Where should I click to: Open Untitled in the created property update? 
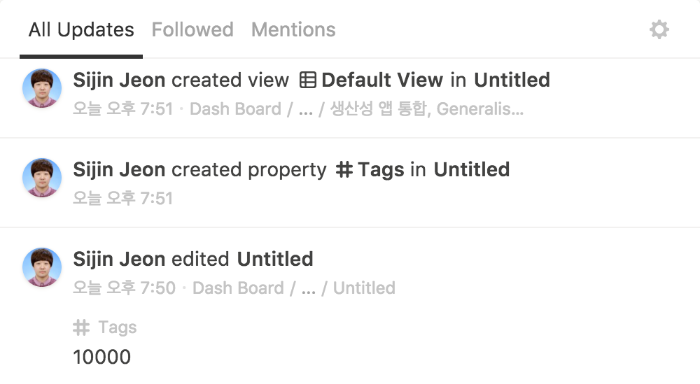[471, 170]
